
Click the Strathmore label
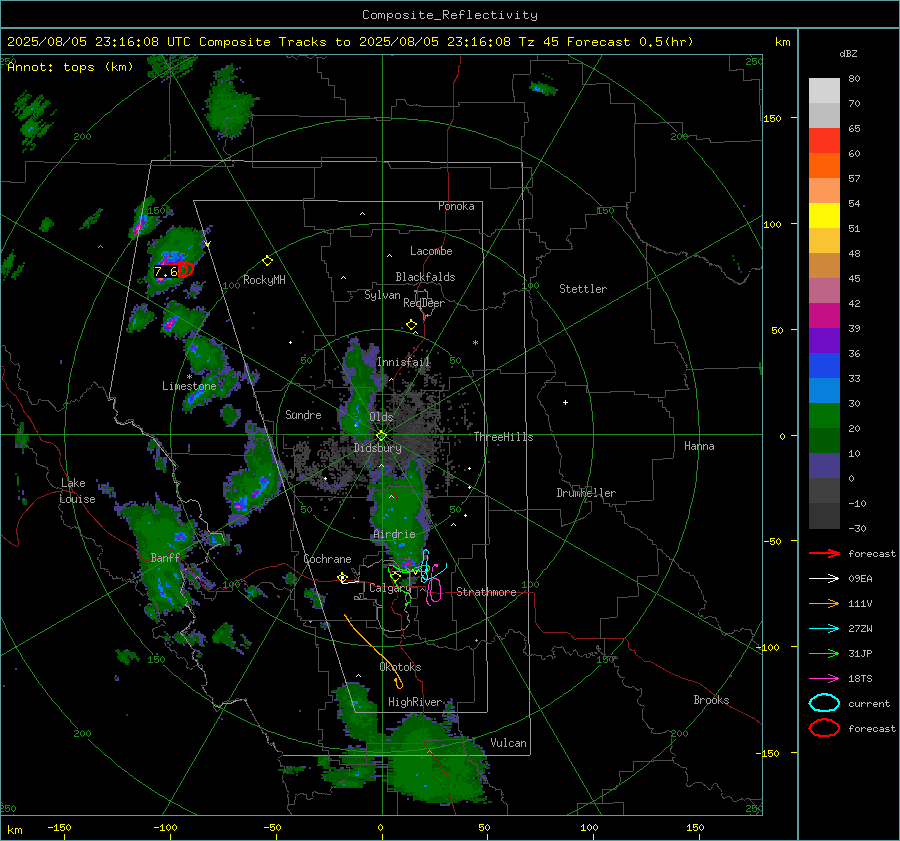point(486,592)
